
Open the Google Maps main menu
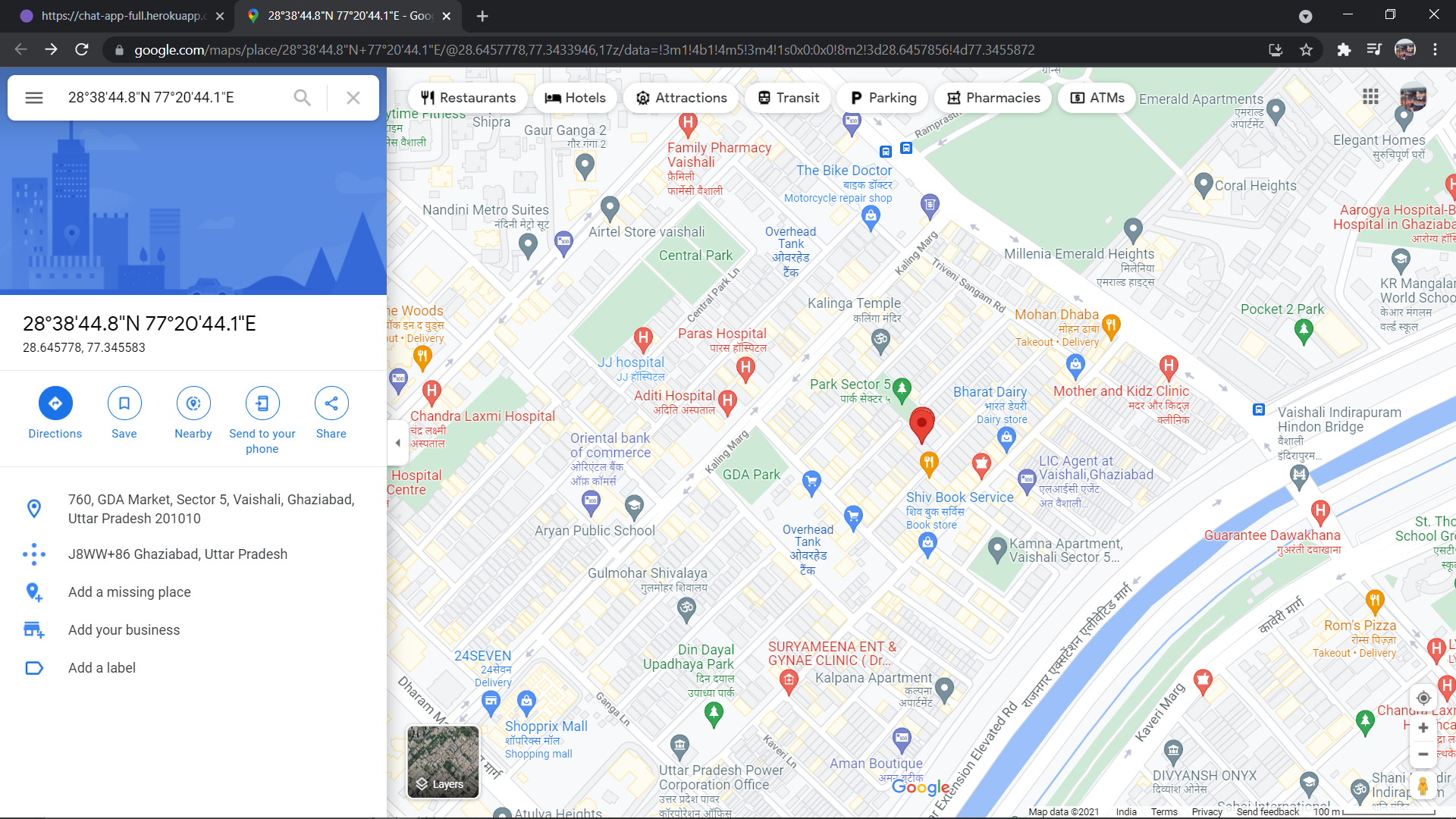pyautogui.click(x=34, y=97)
